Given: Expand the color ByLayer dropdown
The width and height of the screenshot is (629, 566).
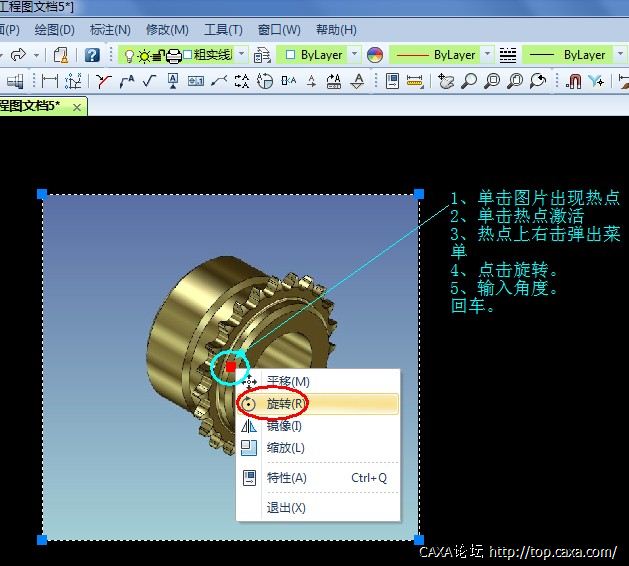Looking at the screenshot, I should coord(355,54).
